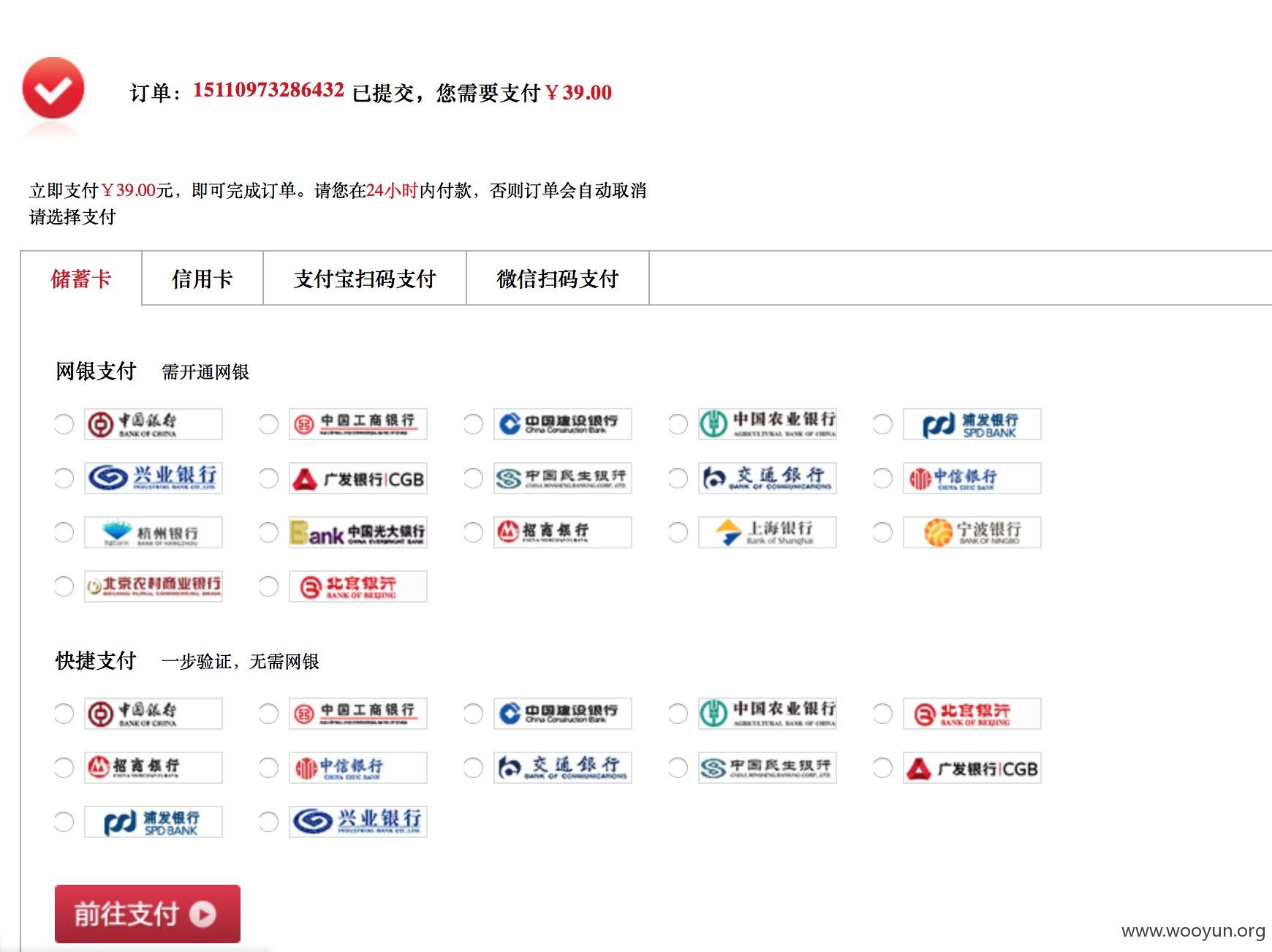
Task: Select 民生银行 radio under 网银支付
Action: coord(474,478)
